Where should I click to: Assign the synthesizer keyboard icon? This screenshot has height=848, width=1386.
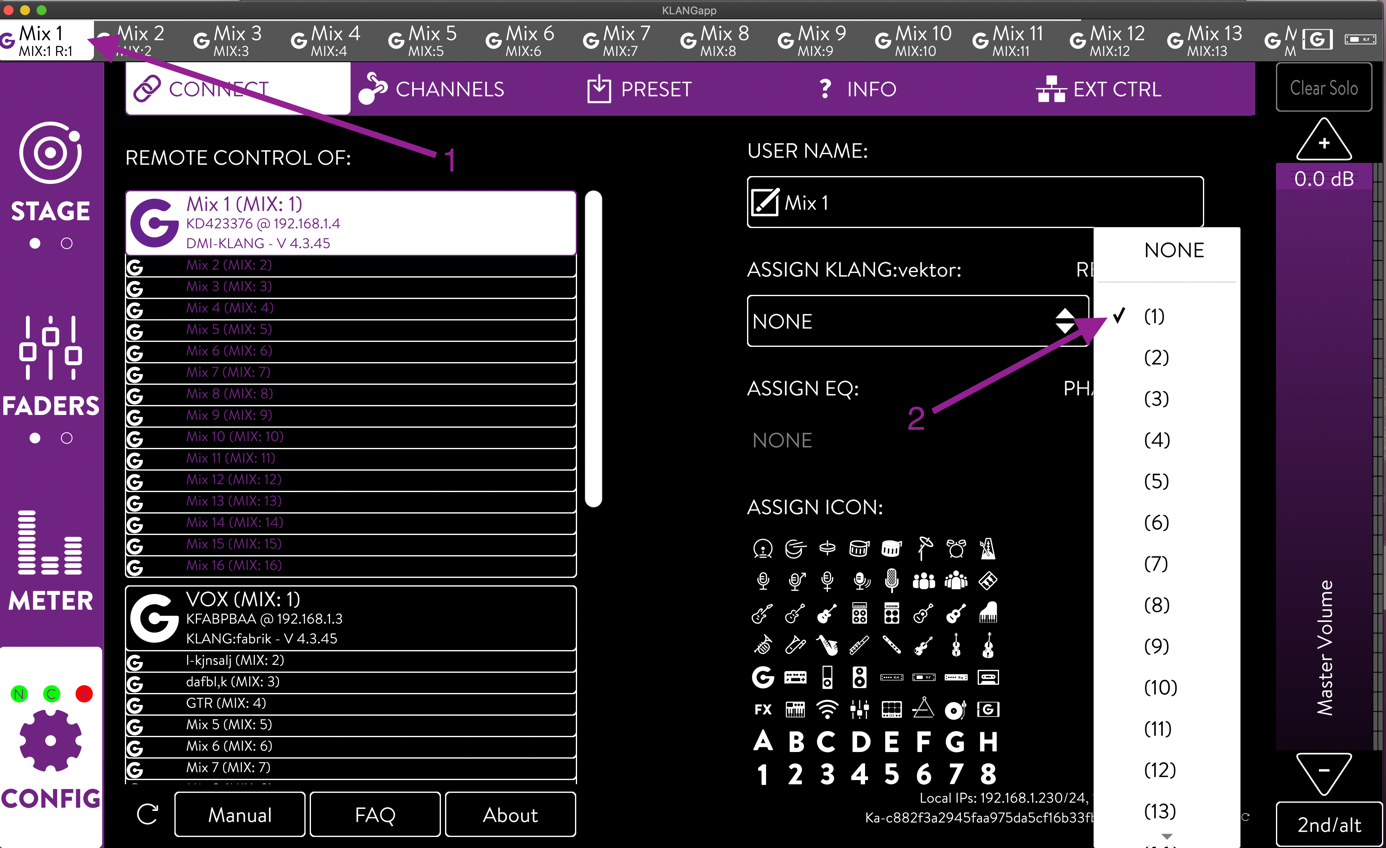tap(795, 710)
